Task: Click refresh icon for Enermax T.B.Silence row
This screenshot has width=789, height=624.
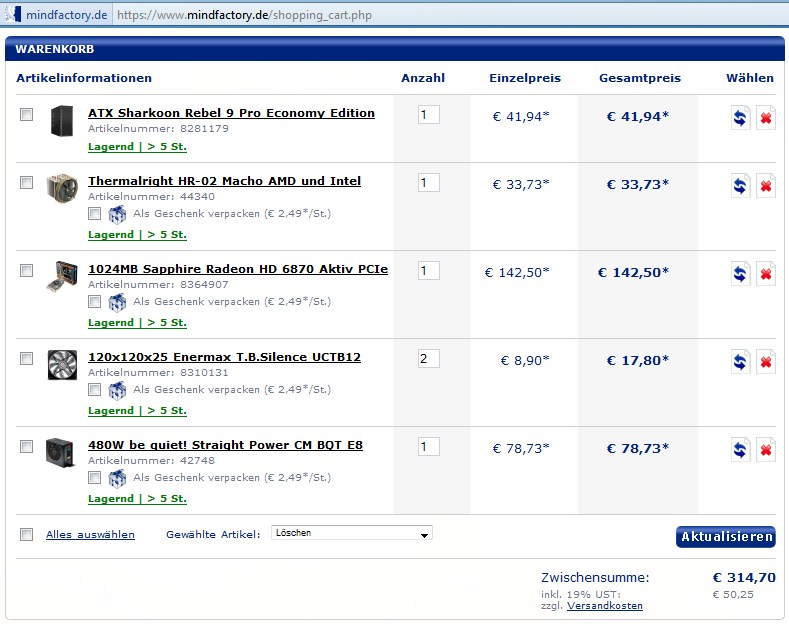Action: (740, 362)
